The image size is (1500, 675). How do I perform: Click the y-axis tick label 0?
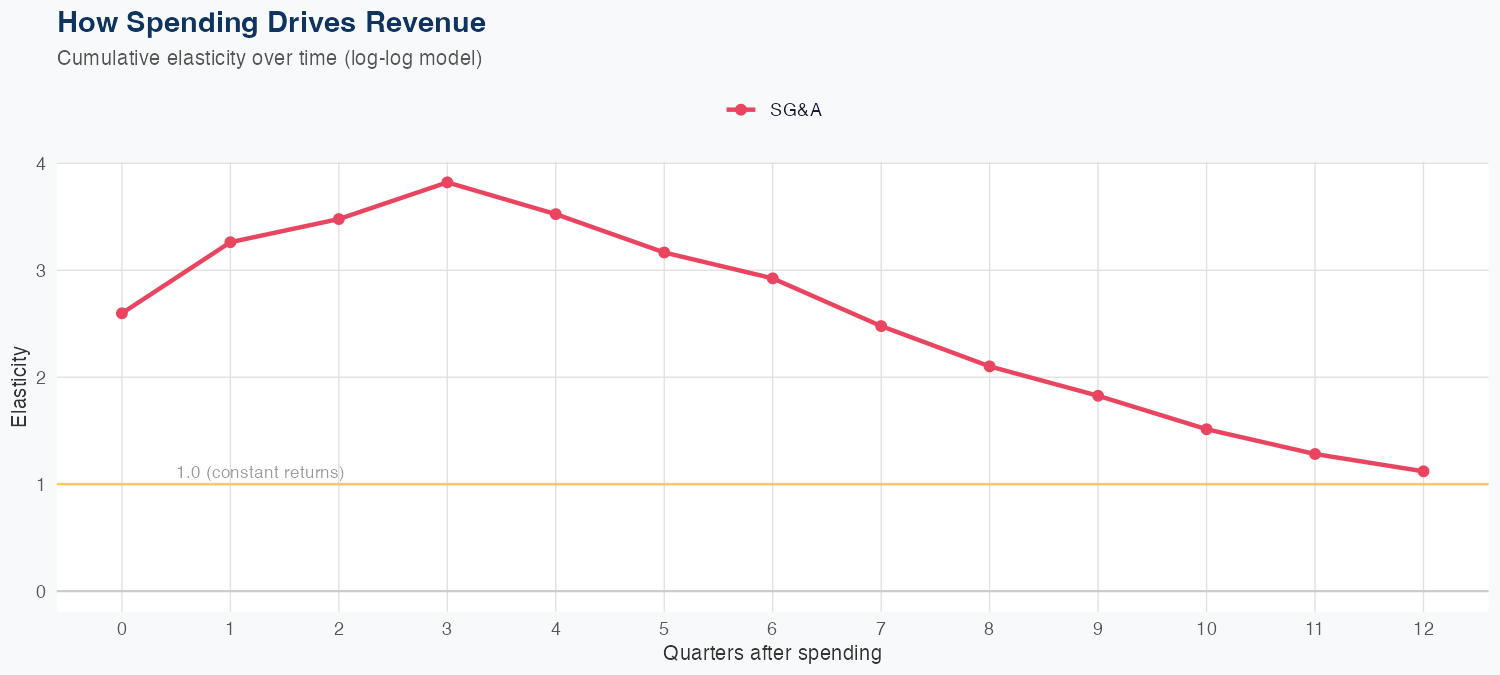pyautogui.click(x=41, y=591)
